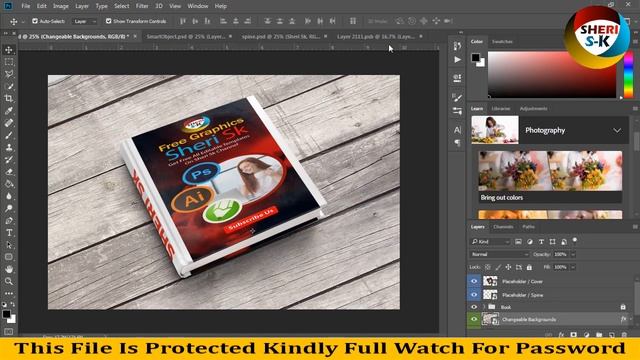Switch to the spine.psd document tab
The width and height of the screenshot is (640, 360).
pyautogui.click(x=281, y=36)
